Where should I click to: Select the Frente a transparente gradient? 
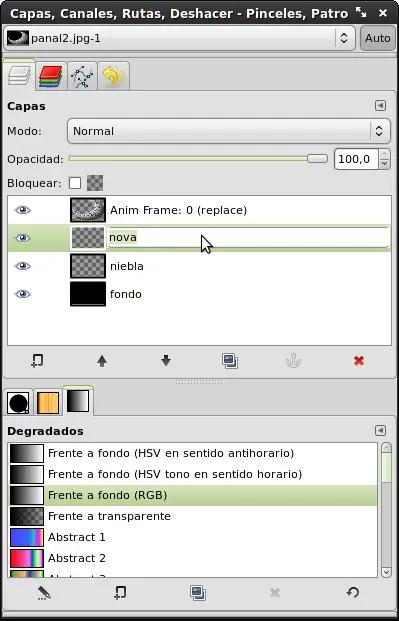(x=193, y=516)
